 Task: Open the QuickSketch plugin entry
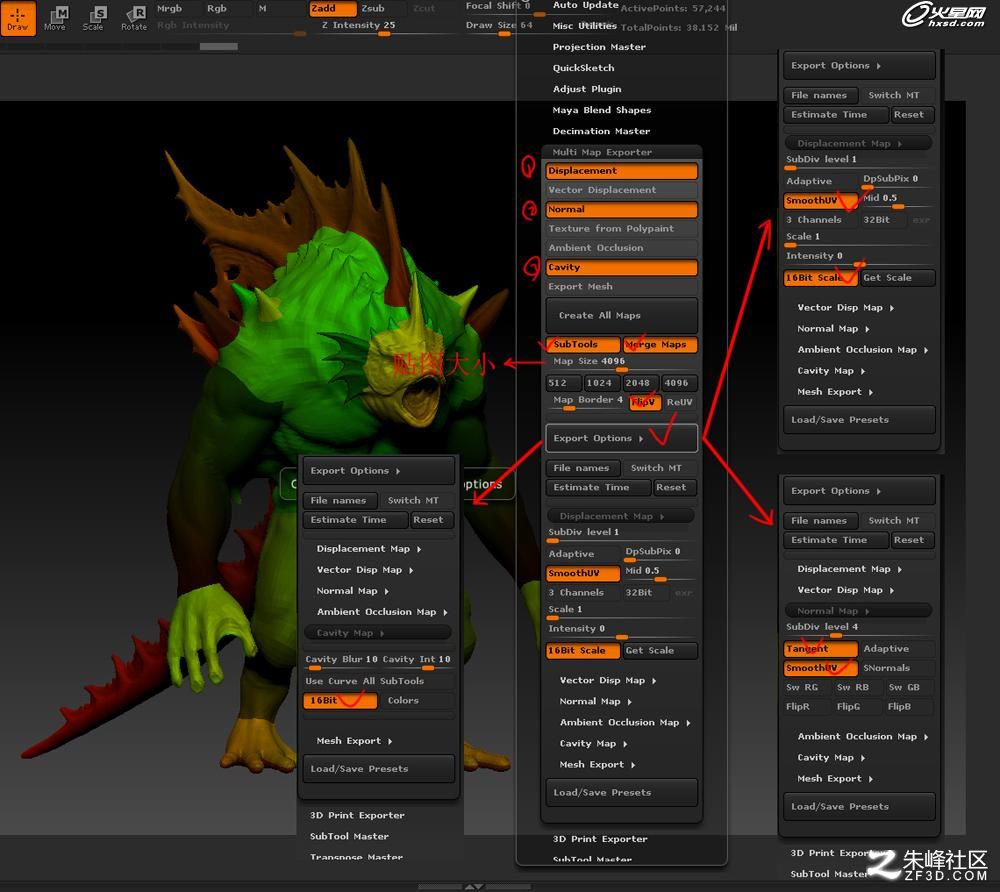pyautogui.click(x=584, y=68)
